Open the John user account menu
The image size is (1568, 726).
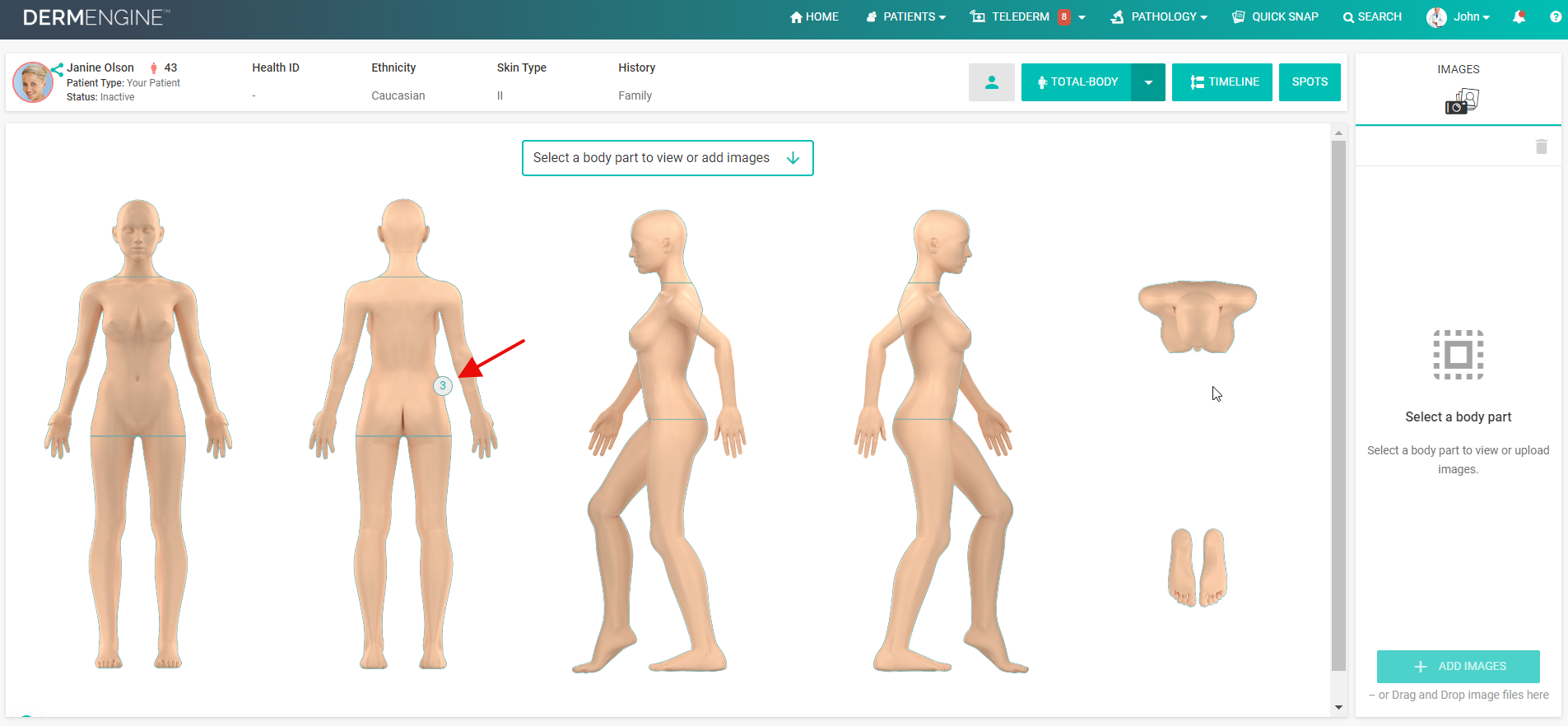pos(1471,16)
